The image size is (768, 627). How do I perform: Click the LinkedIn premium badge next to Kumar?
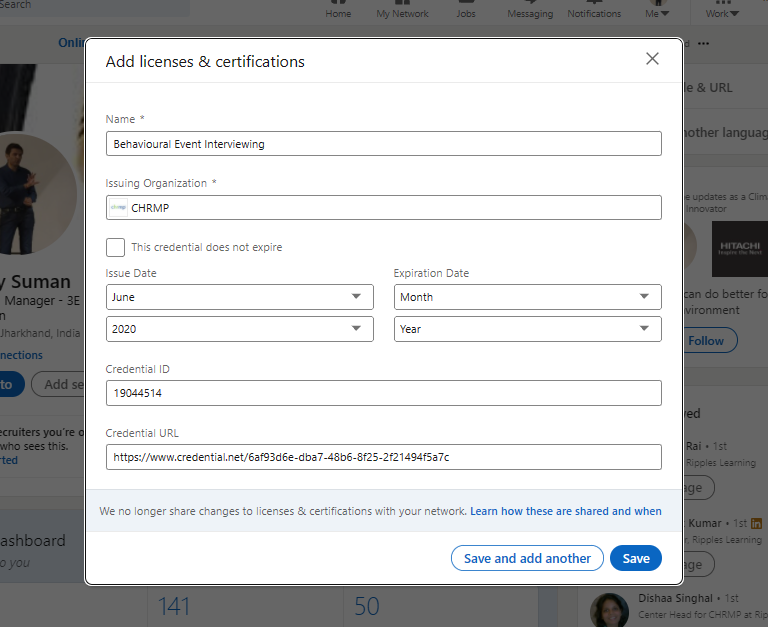(756, 524)
